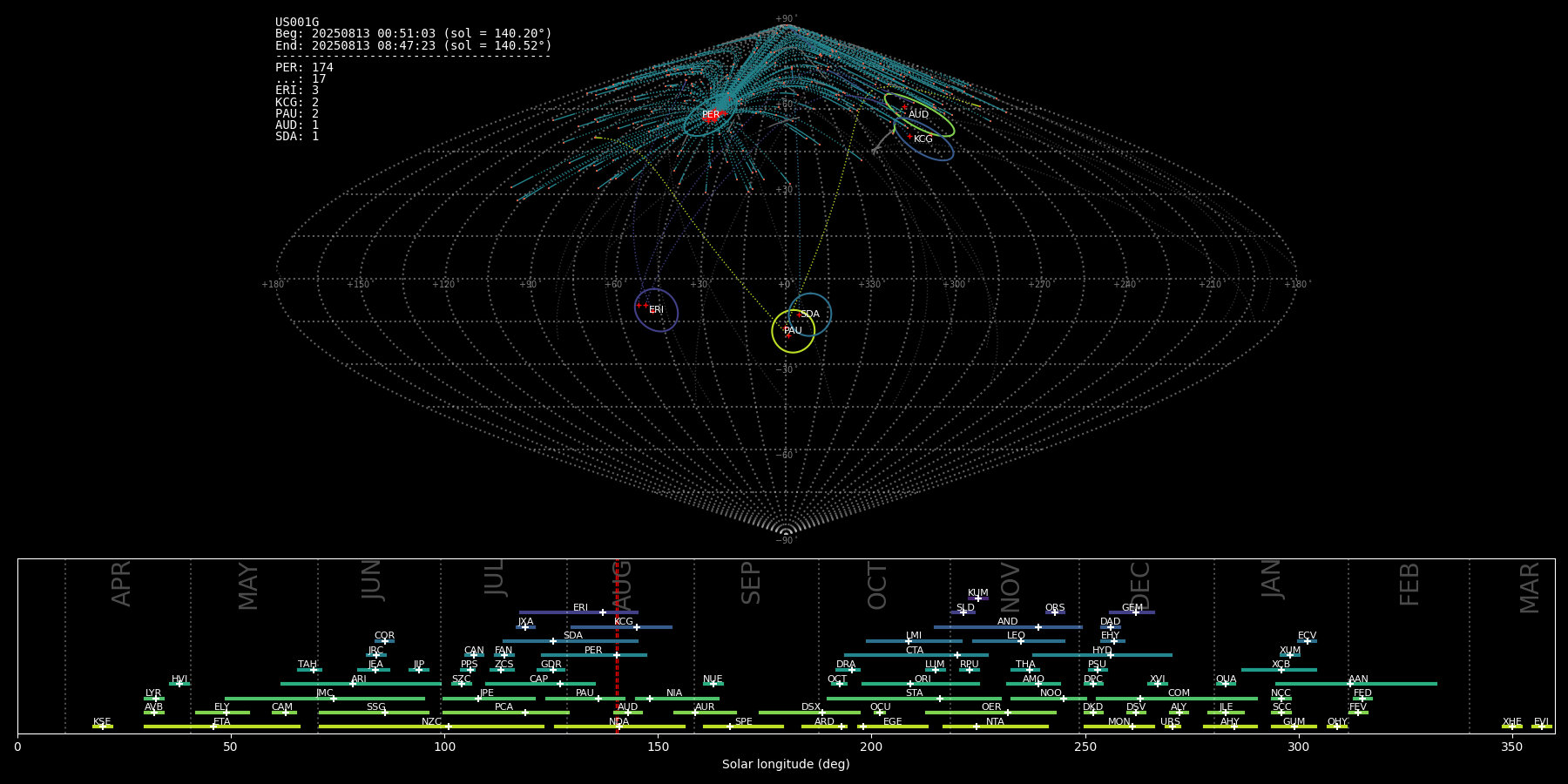Click the SLD shower label in the timeline
Image resolution: width=1568 pixels, height=784 pixels.
coord(965,608)
